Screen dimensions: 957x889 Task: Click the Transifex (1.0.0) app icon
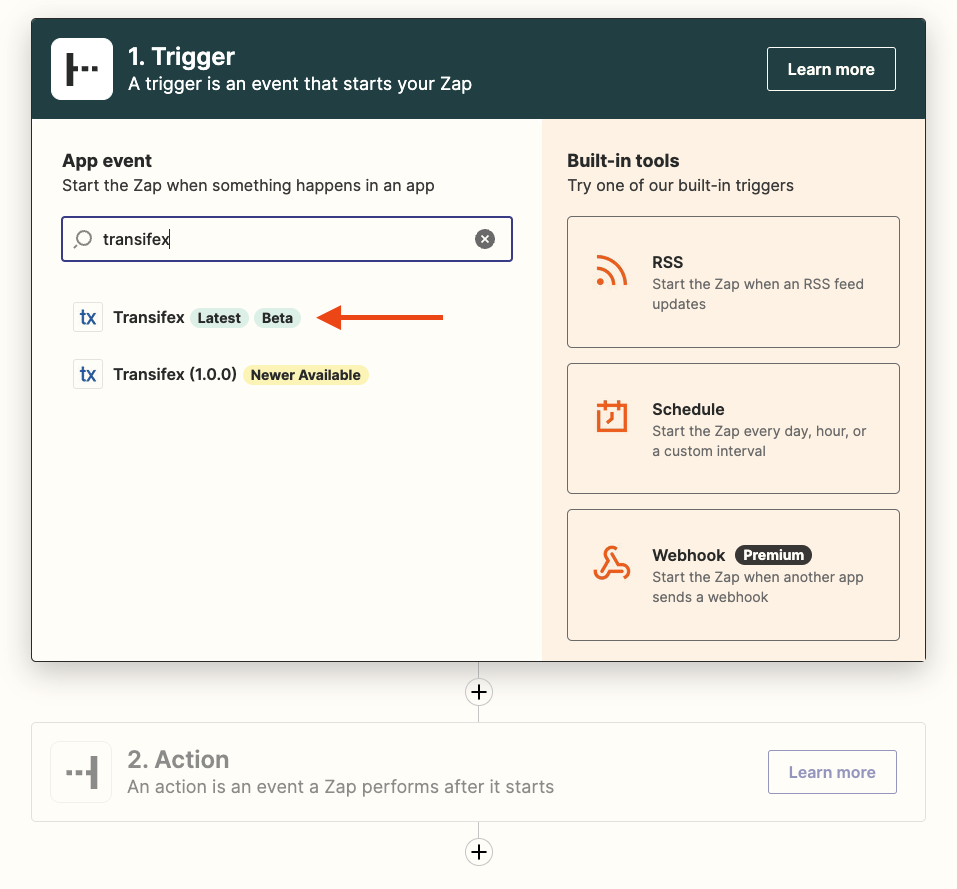coord(88,374)
